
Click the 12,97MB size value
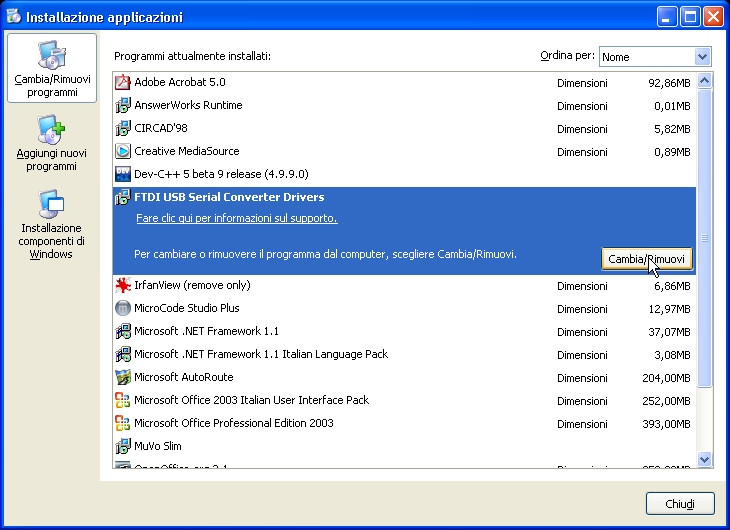[x=669, y=309]
